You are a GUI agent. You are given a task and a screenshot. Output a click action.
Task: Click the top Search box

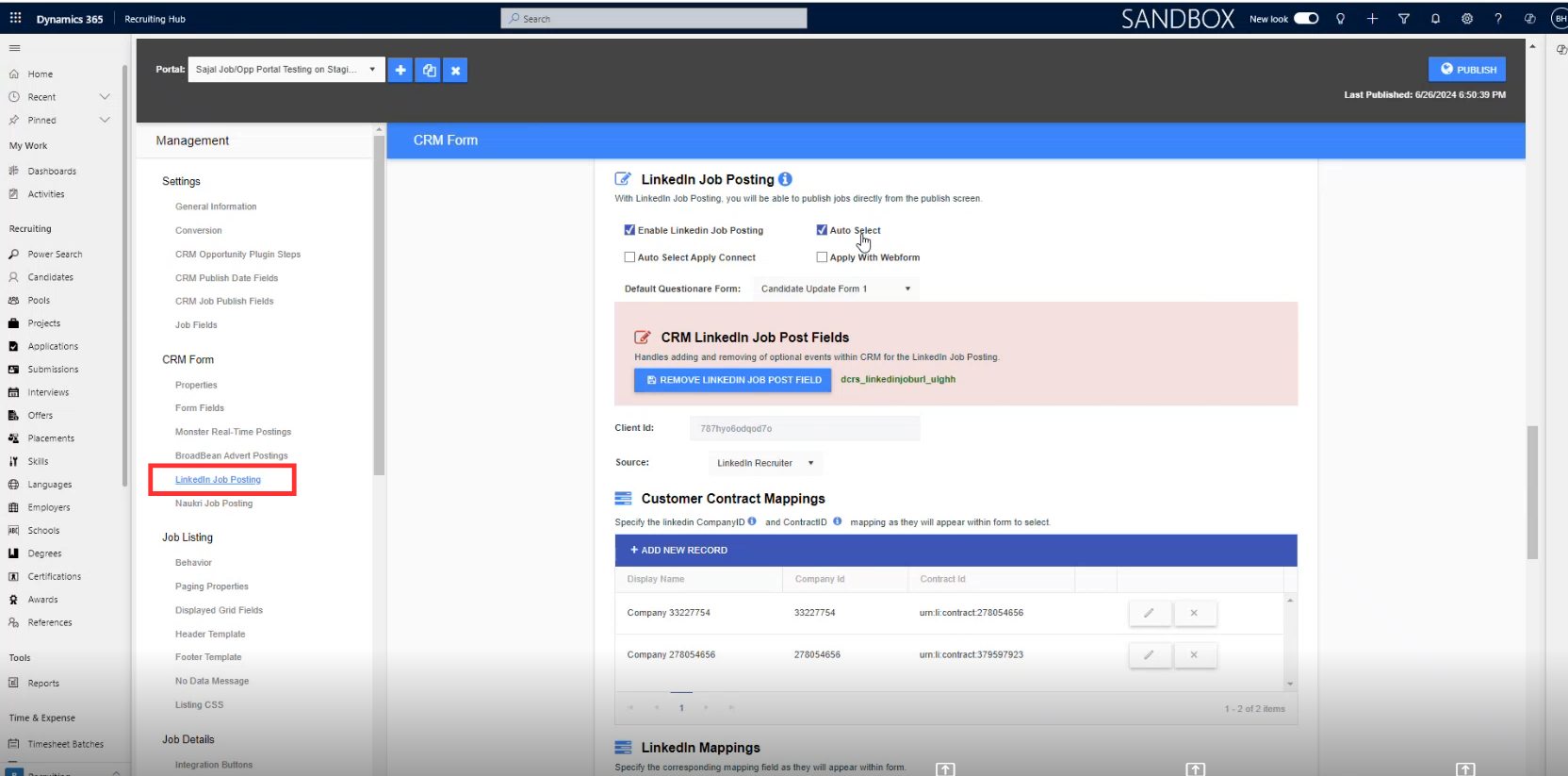[654, 18]
